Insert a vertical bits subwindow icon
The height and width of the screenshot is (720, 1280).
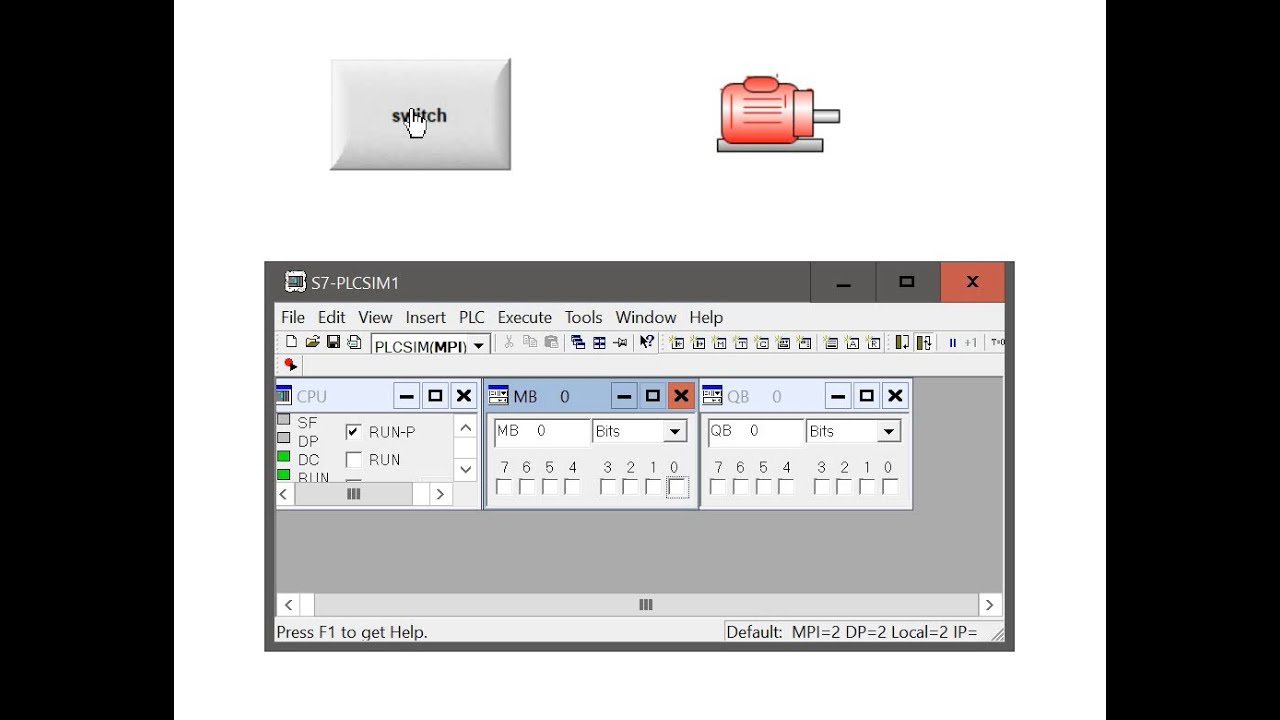[805, 343]
